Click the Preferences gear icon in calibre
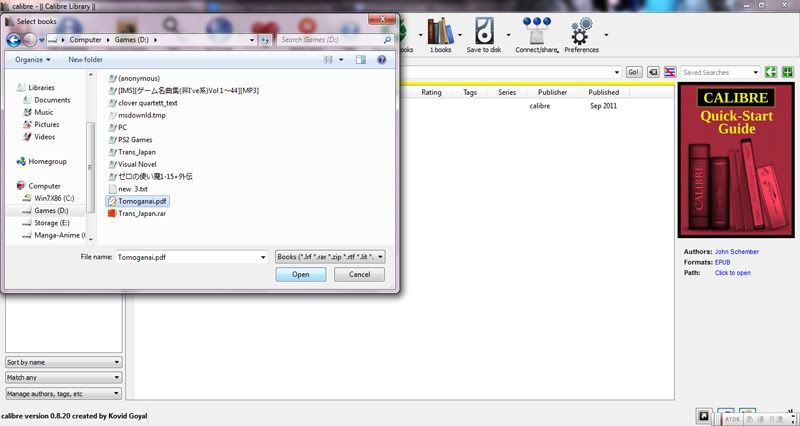Screen dimensions: 800x426 (x=581, y=35)
